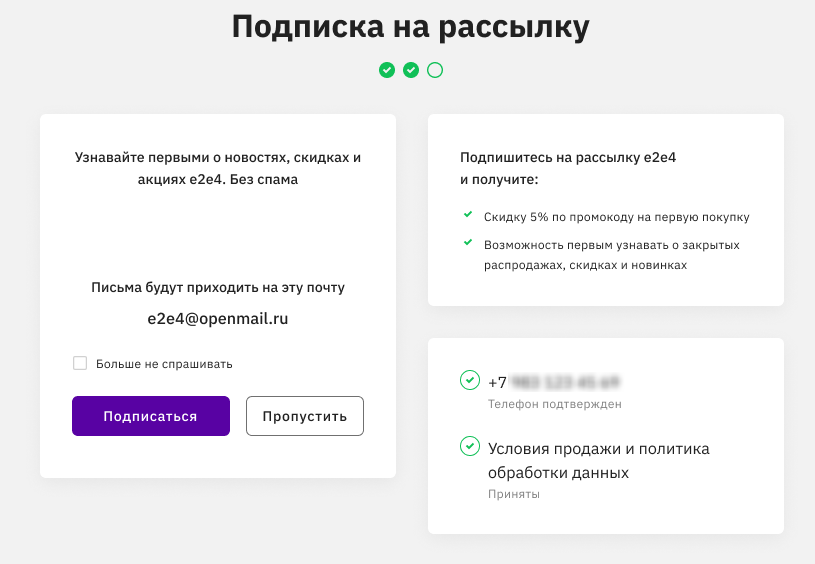Image resolution: width=815 pixels, height=564 pixels.
Task: Toggle the 'Больше не спрашивать' checkbox
Action: (80, 363)
